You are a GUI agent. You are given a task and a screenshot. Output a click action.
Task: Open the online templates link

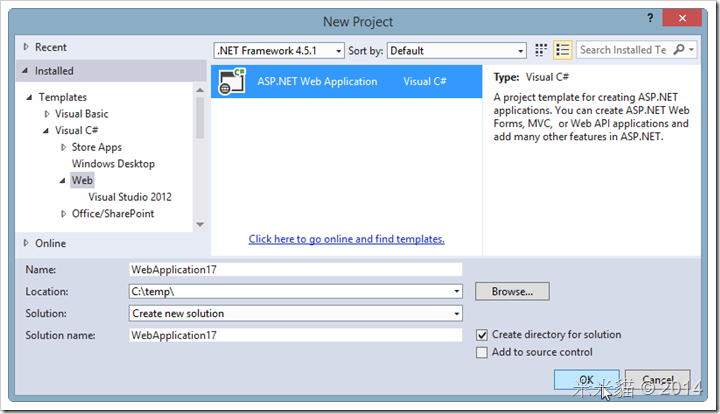[347, 239]
